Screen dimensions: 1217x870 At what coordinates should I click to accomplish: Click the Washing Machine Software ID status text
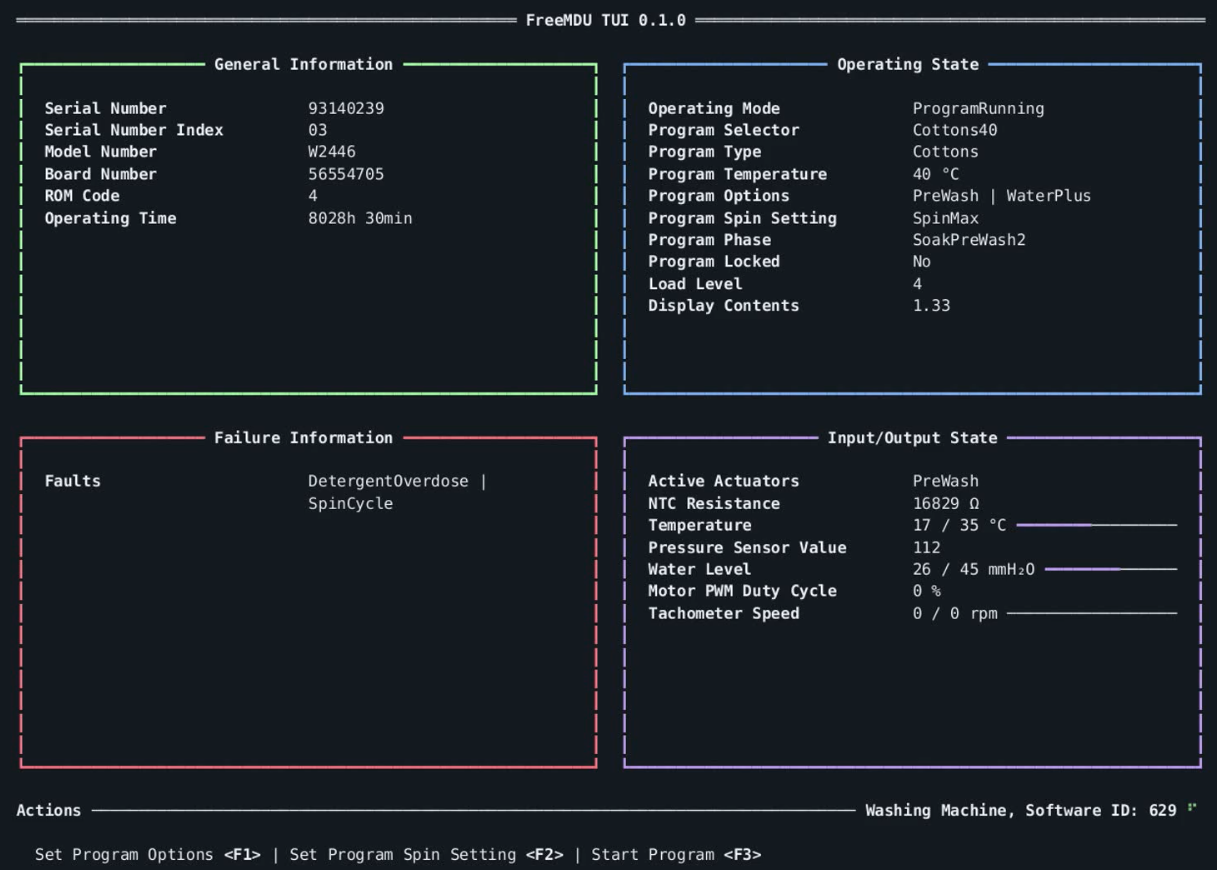1021,811
